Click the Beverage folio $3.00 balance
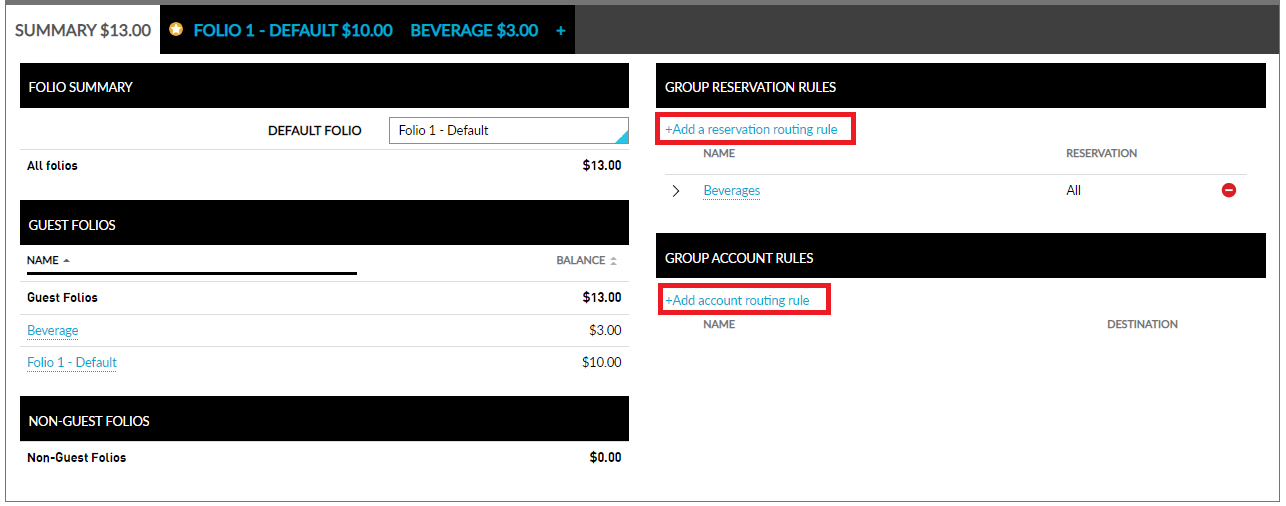The height and width of the screenshot is (506, 1286). (604, 330)
